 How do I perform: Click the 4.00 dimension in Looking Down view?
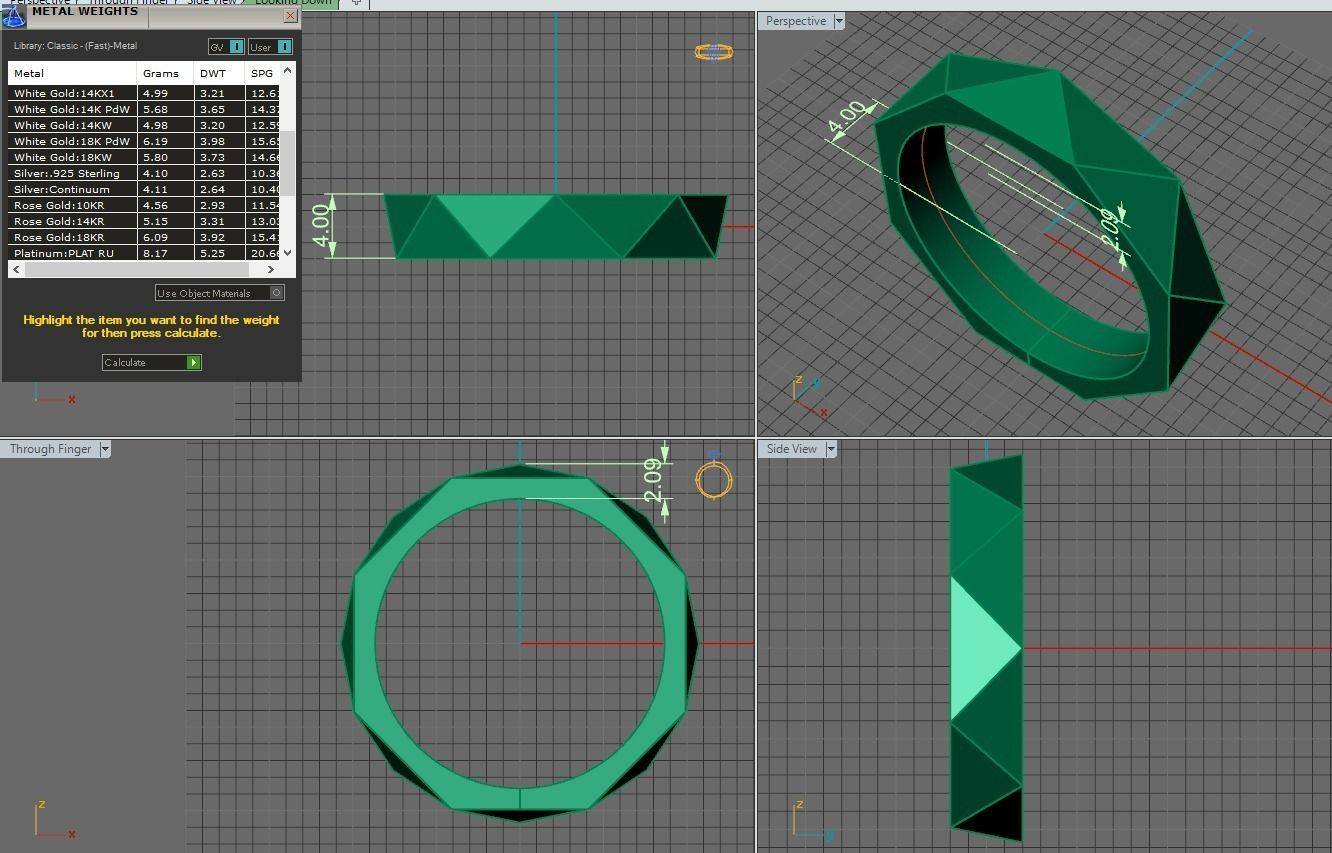coord(321,226)
